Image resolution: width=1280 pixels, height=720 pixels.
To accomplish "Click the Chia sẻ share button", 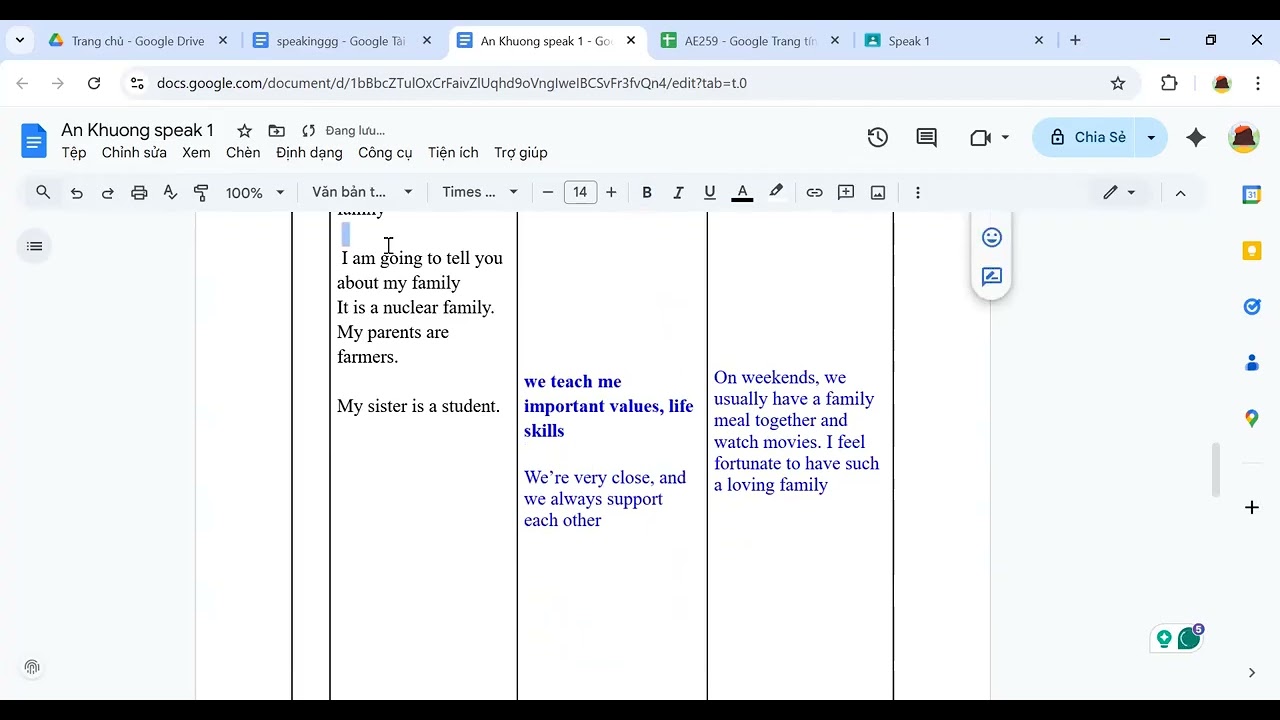I will pyautogui.click(x=1087, y=138).
